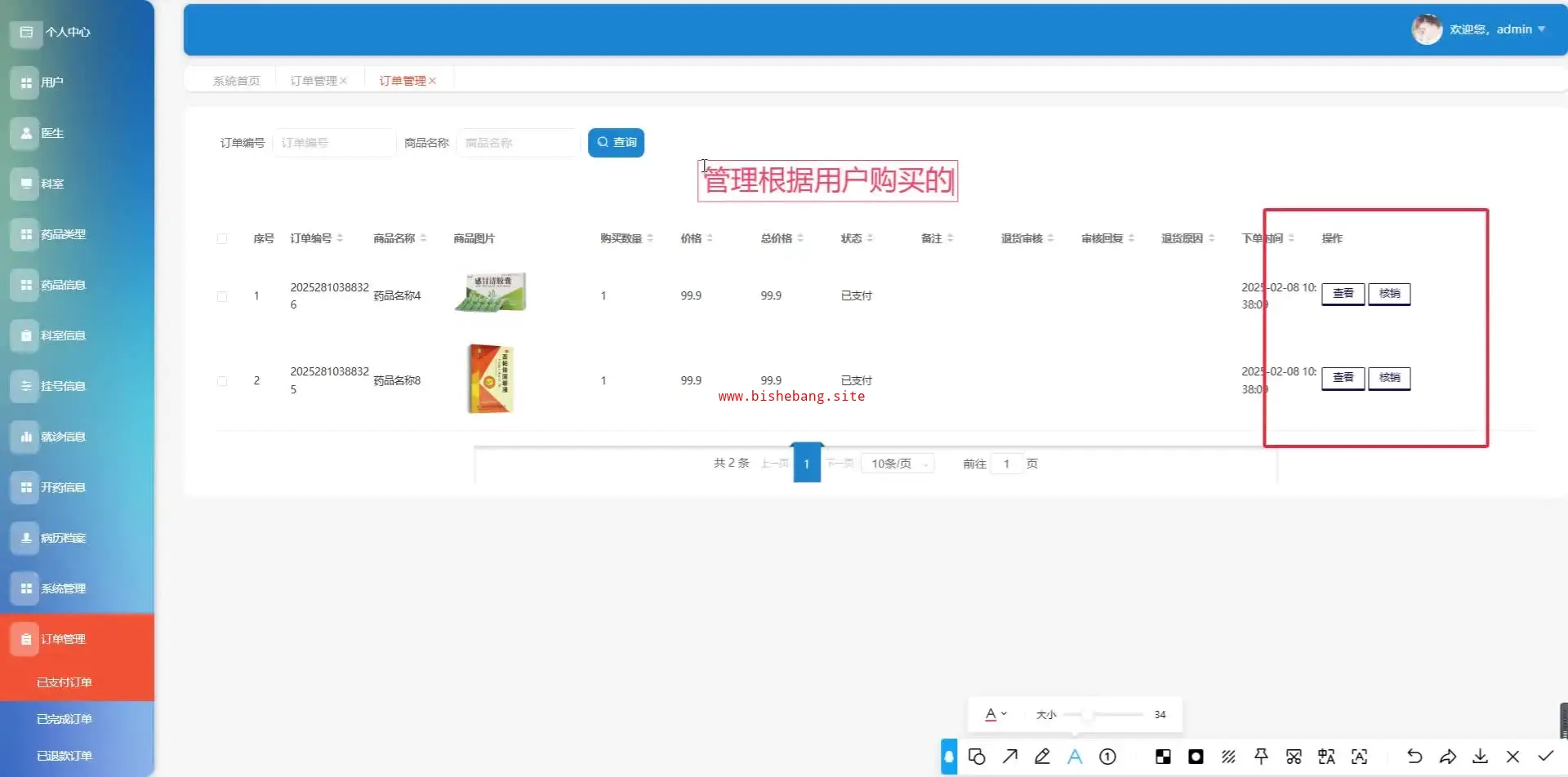Confirm the screenshot with the checkmark icon
Viewport: 1568px width, 777px height.
tap(1545, 757)
